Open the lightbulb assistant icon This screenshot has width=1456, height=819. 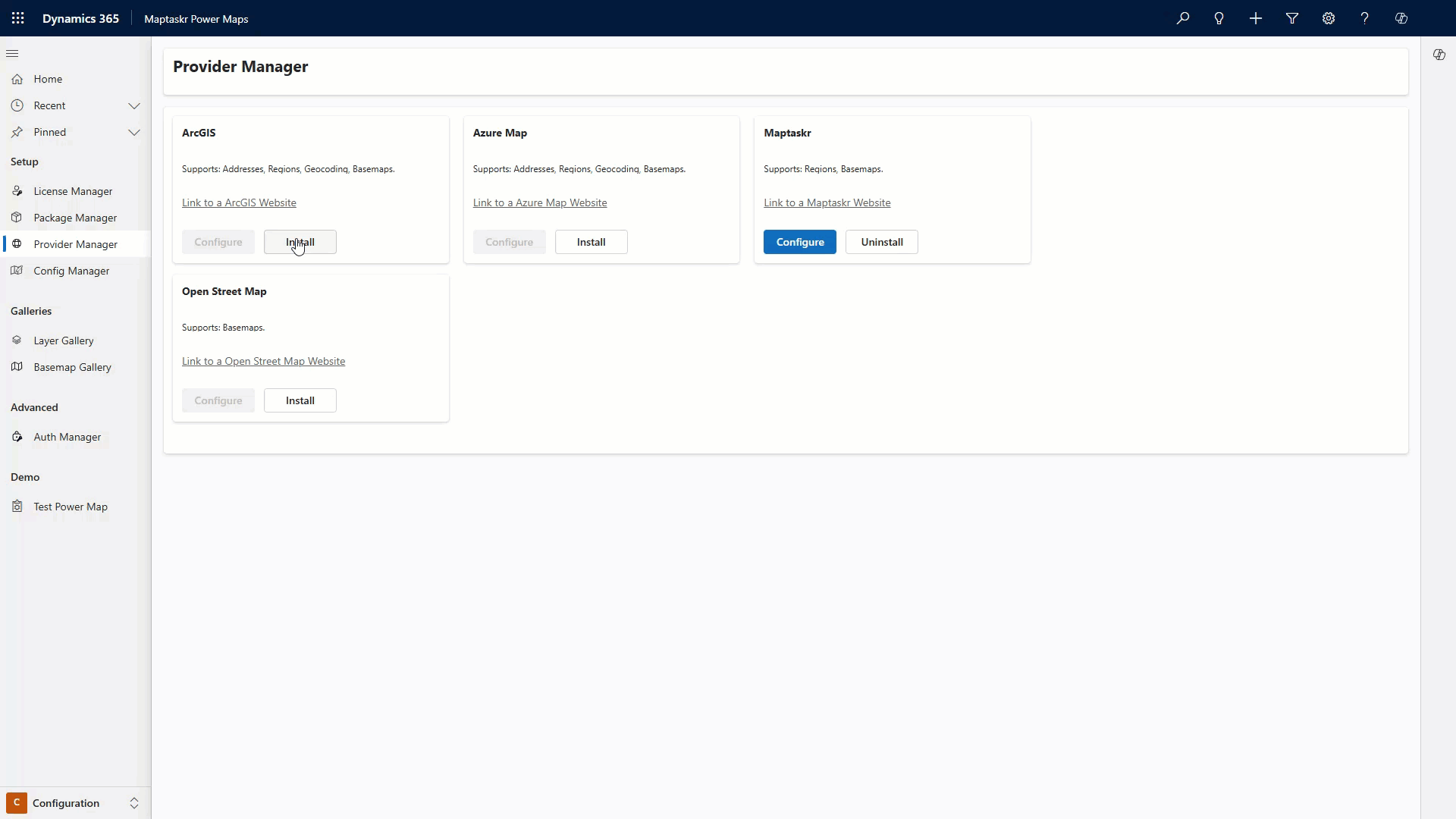point(1219,18)
